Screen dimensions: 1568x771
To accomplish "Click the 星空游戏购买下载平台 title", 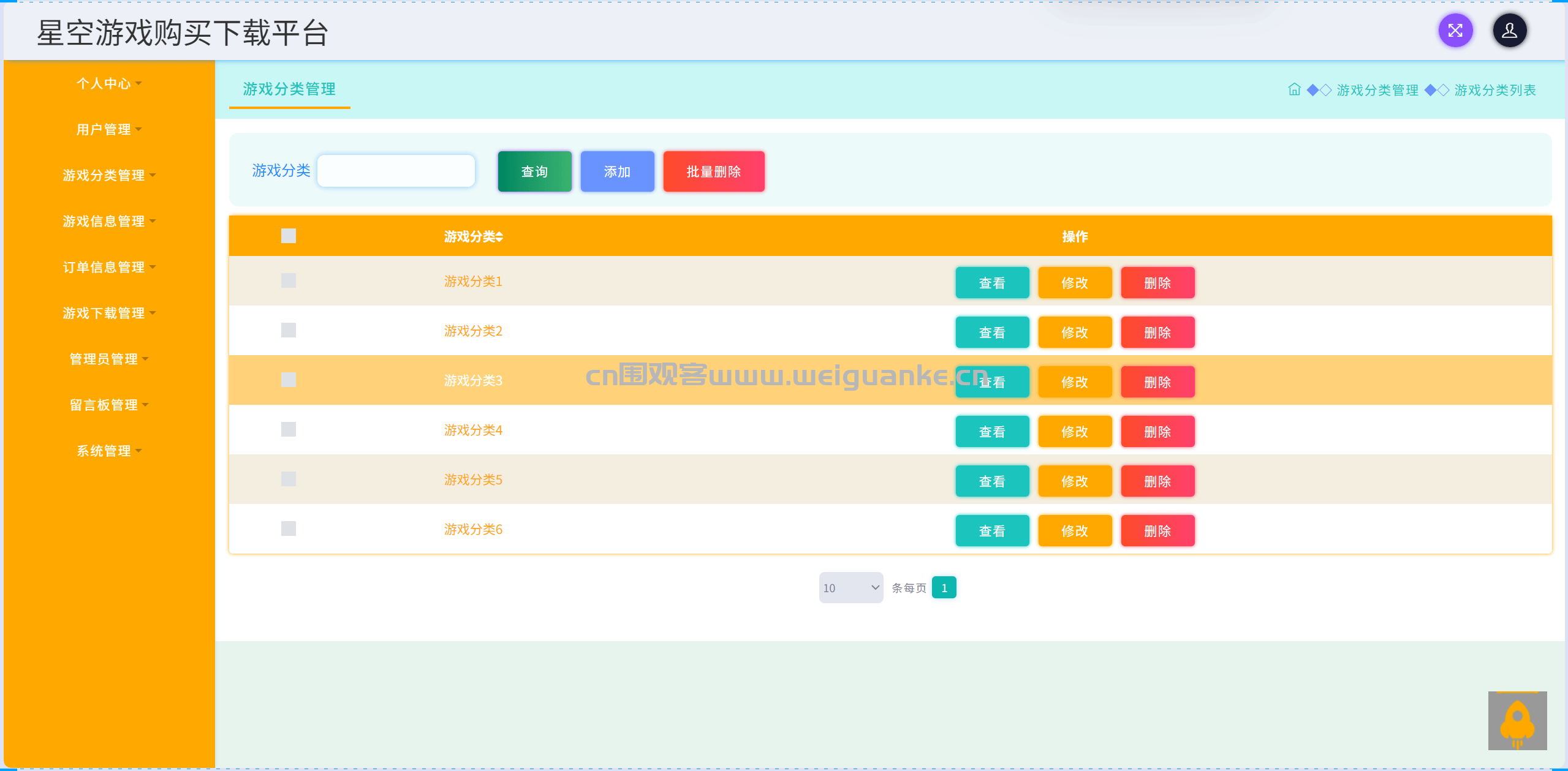I will (183, 32).
